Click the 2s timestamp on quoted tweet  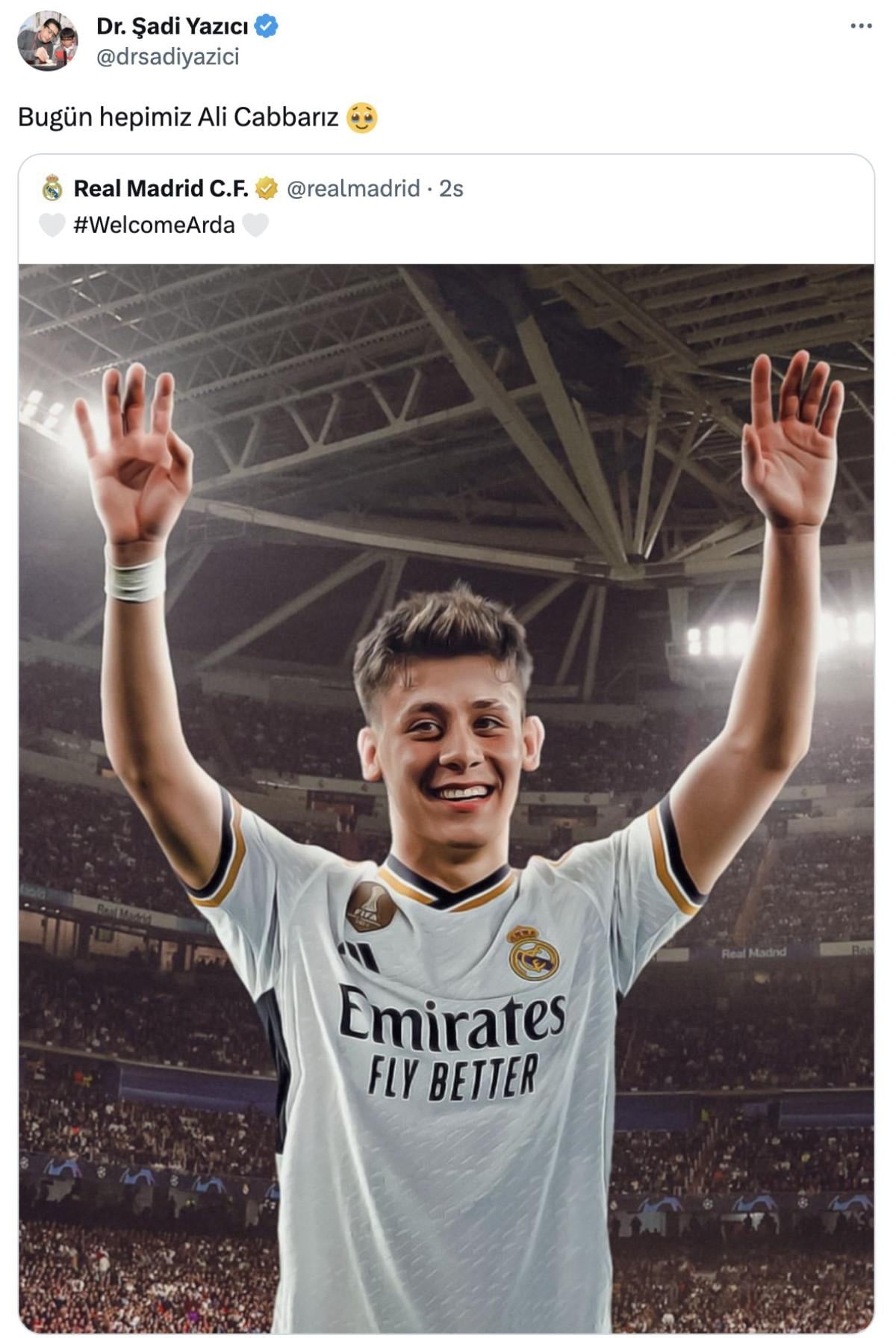tap(451, 188)
